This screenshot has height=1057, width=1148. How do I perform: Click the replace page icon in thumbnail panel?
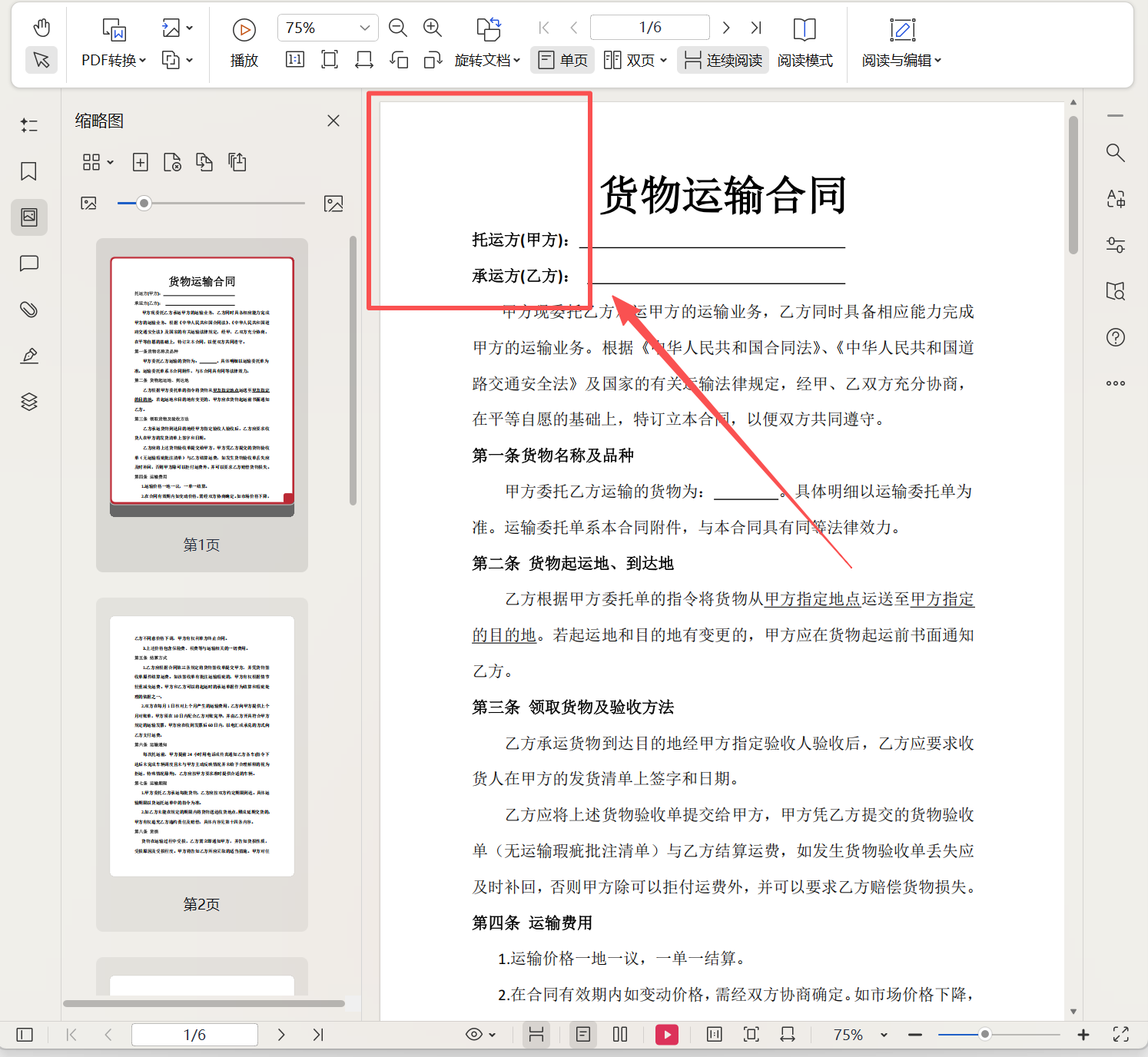(x=204, y=162)
